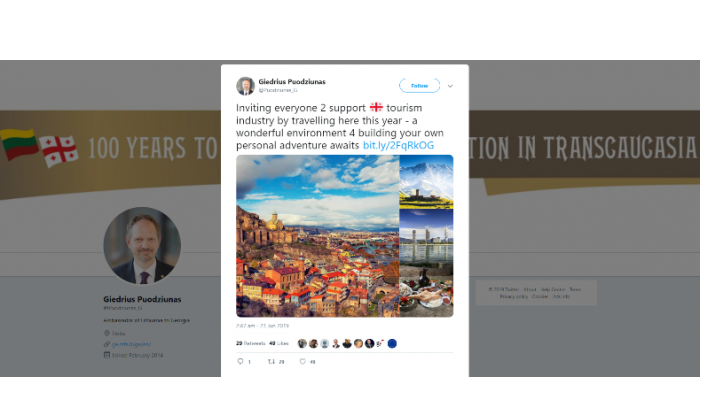The width and height of the screenshot is (710, 400).
Task: Open the bit.ly/2FqRkOG link
Action: [398, 145]
